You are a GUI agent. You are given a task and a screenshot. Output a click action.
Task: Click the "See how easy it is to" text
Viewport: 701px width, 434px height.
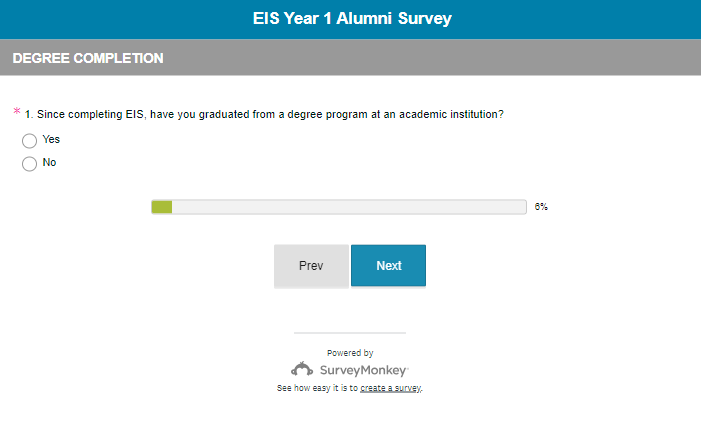pyautogui.click(x=317, y=388)
